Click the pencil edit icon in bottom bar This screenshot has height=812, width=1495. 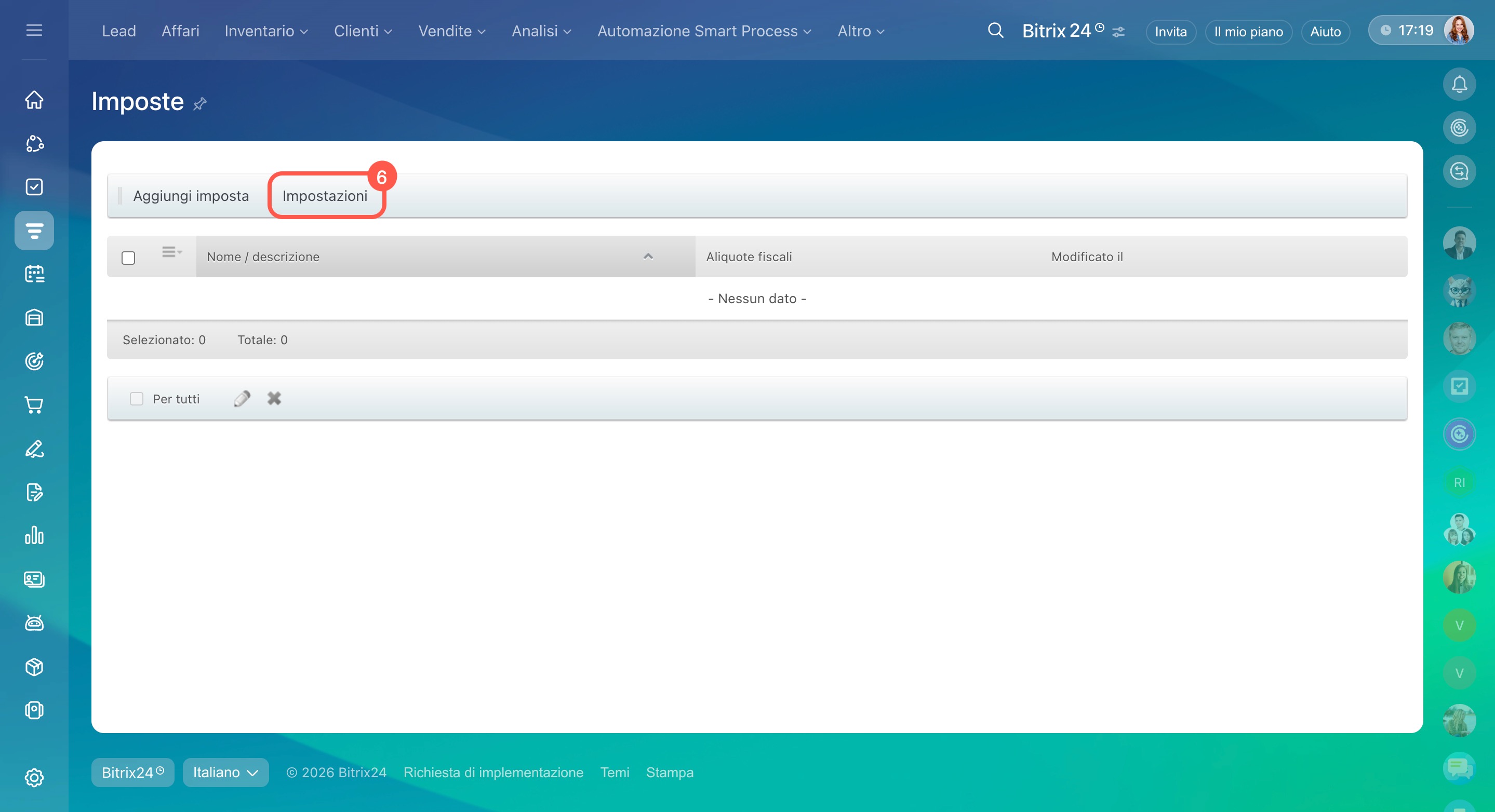[x=242, y=398]
